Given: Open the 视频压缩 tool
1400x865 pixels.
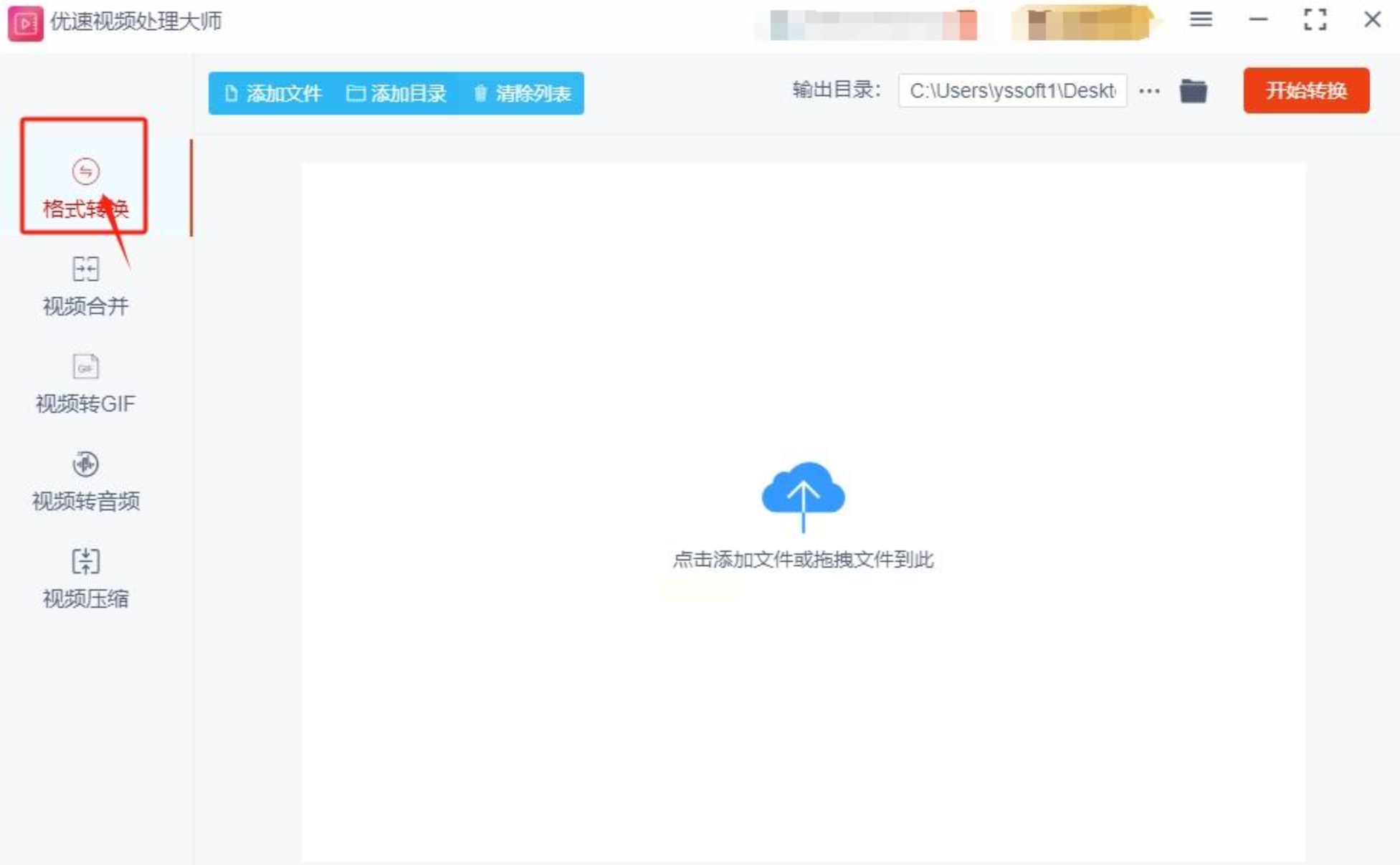Looking at the screenshot, I should pyautogui.click(x=85, y=562).
